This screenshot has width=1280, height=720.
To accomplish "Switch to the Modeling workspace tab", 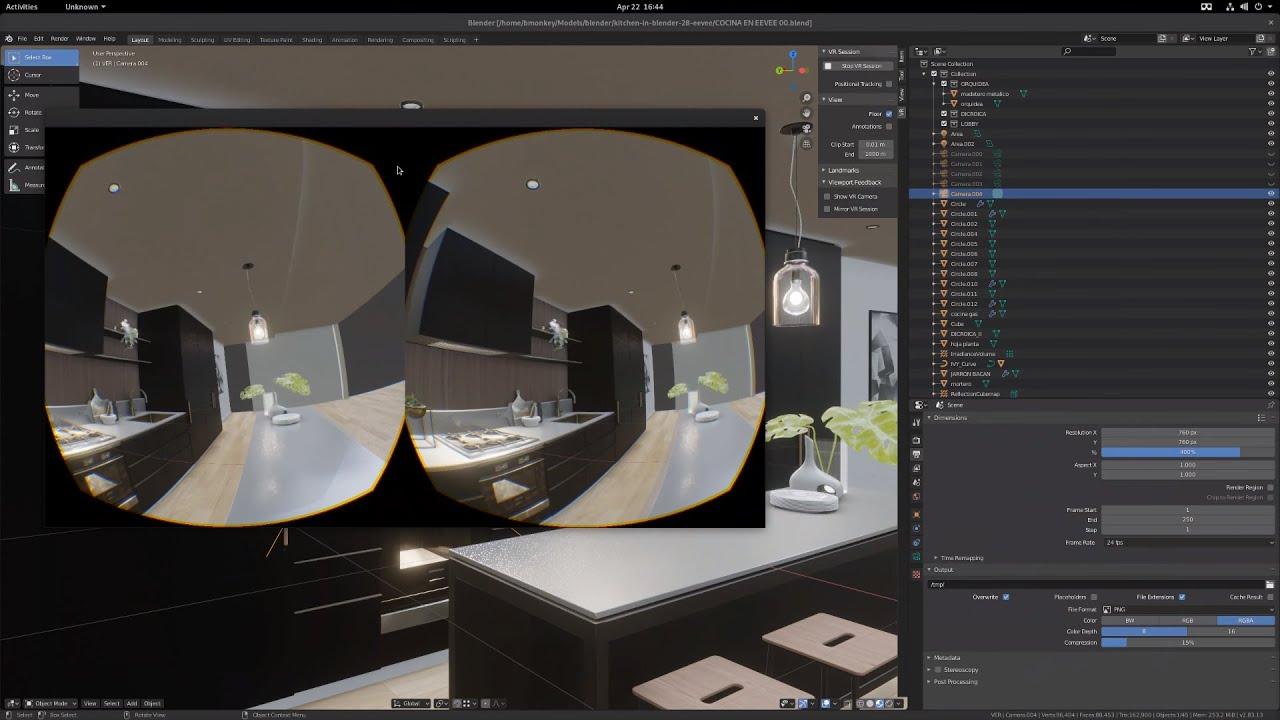I will click(169, 40).
